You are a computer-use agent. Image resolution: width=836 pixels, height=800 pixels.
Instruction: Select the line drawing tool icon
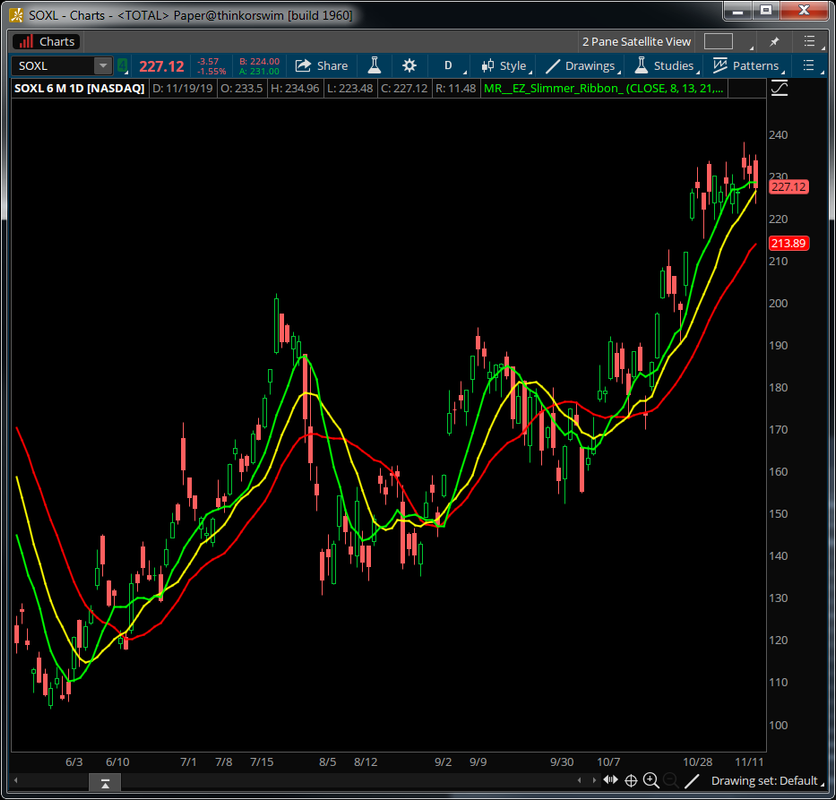pyautogui.click(x=692, y=781)
